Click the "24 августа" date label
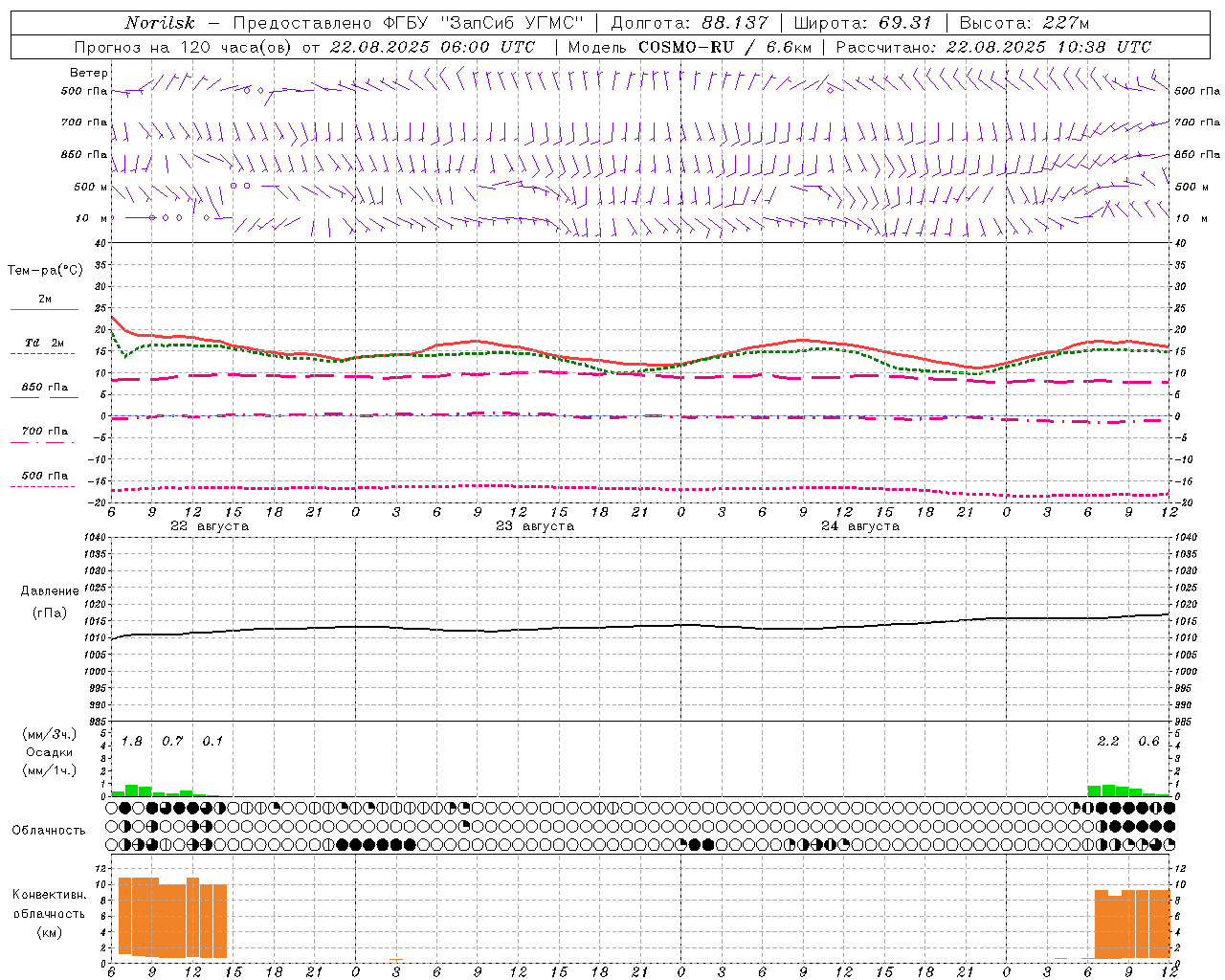The image size is (1225, 980). click(860, 526)
